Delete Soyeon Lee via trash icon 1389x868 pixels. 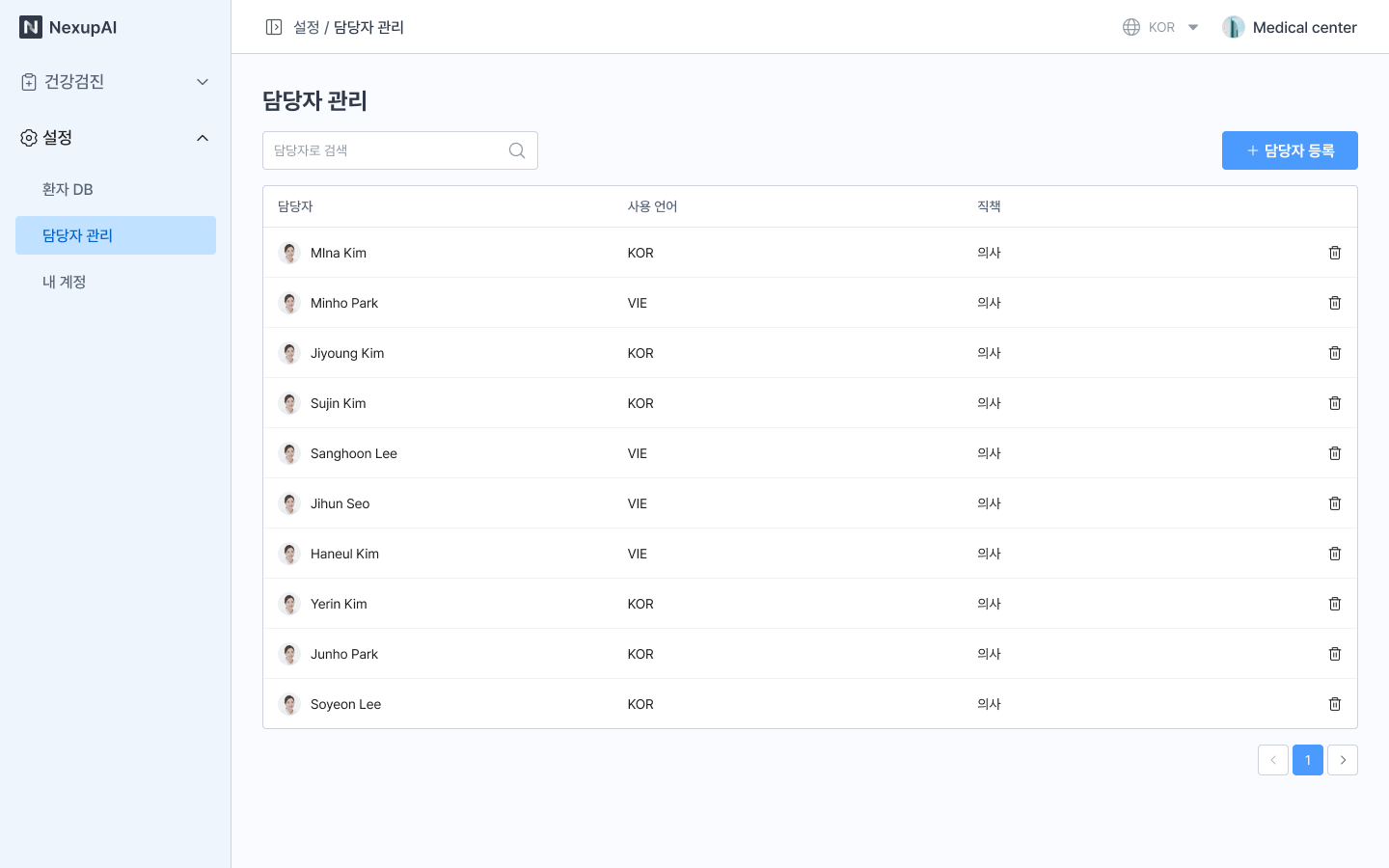1335,704
